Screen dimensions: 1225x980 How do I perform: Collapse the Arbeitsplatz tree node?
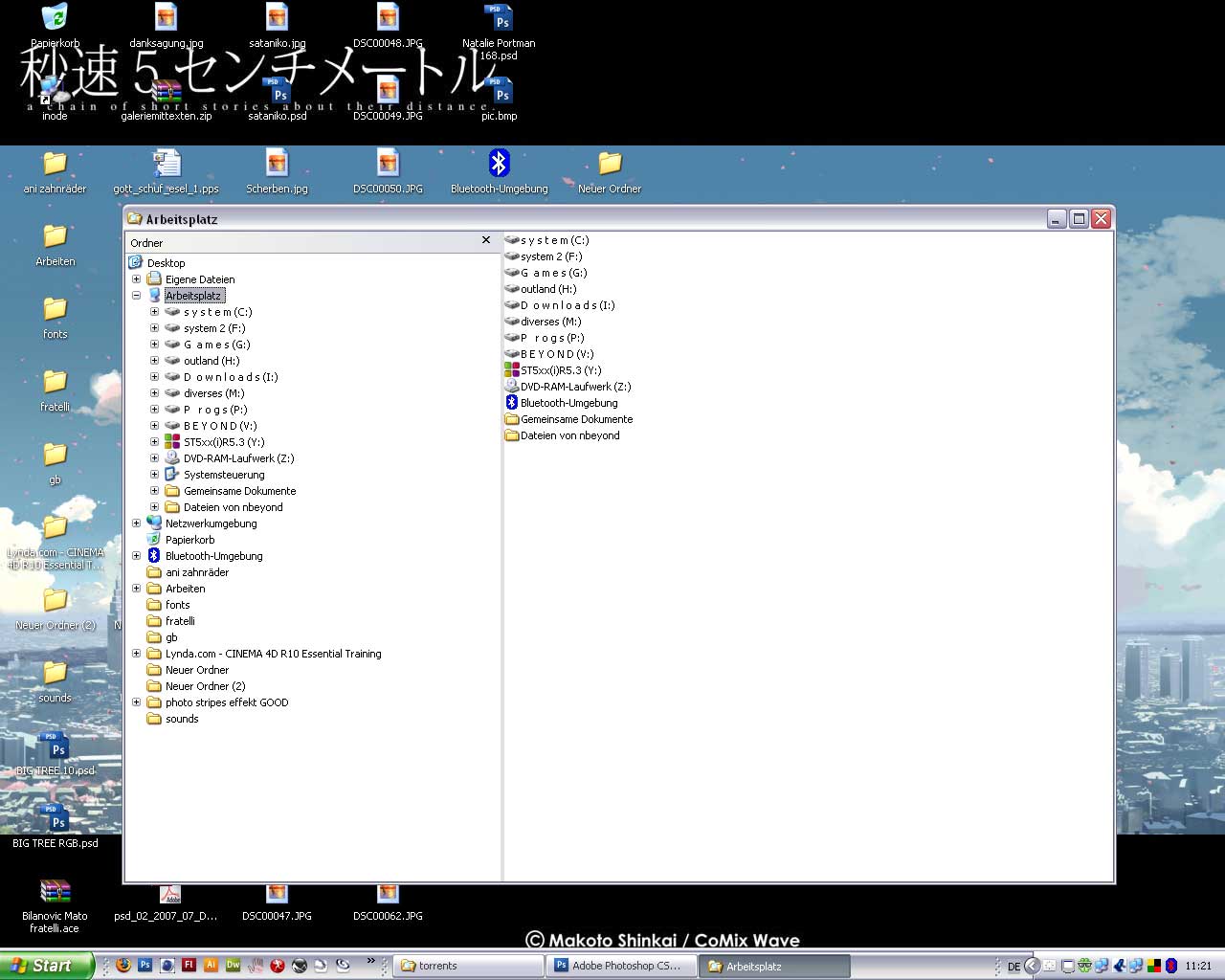click(136, 296)
